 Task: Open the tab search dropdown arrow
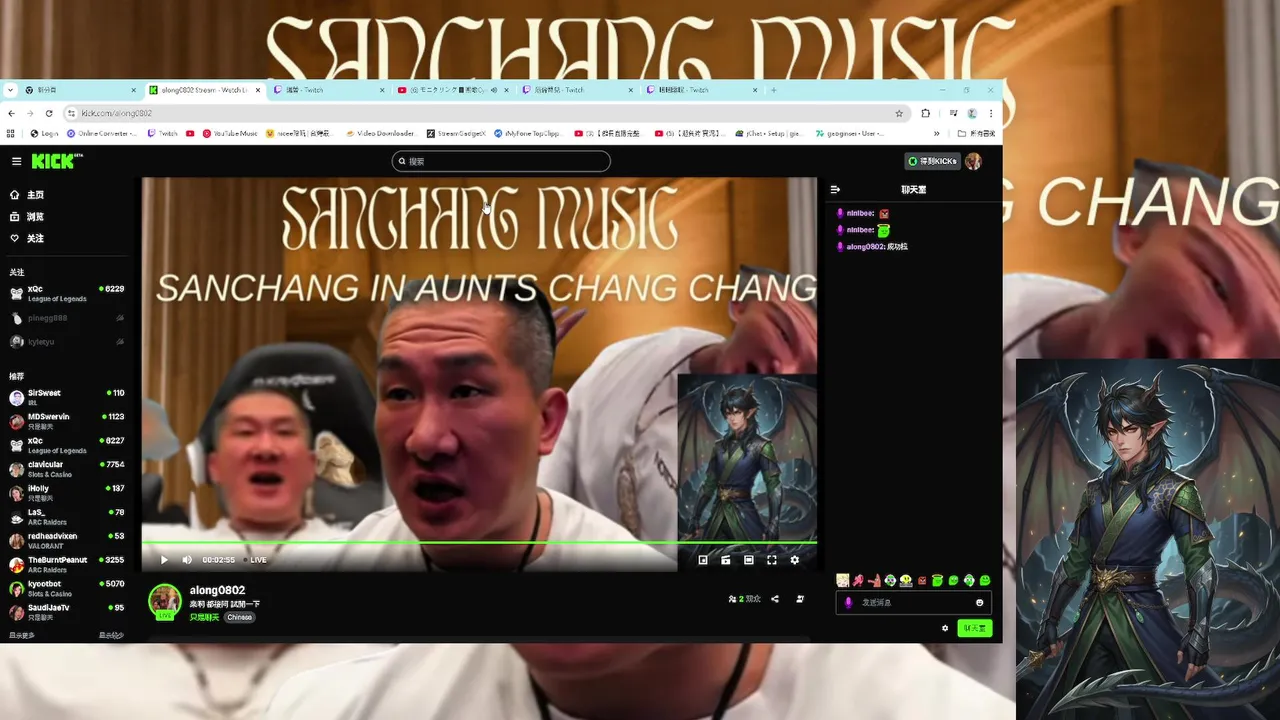tap(11, 90)
